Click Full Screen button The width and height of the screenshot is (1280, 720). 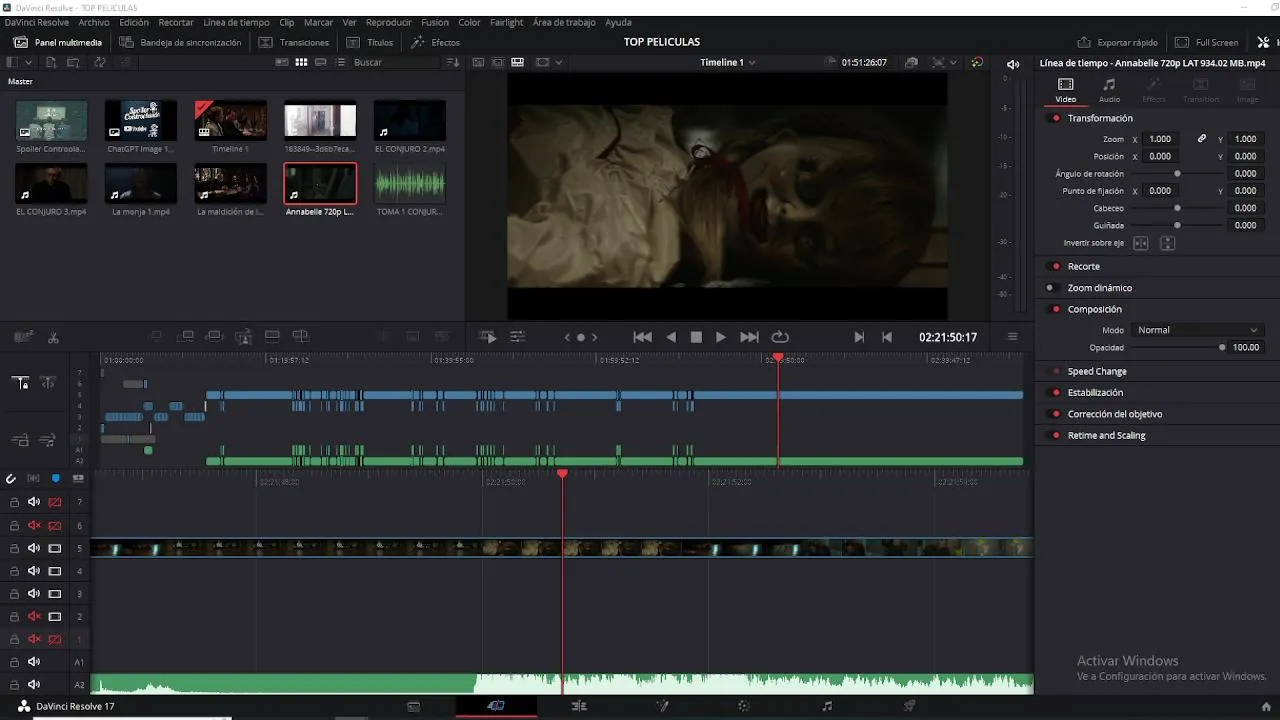pyautogui.click(x=1206, y=43)
